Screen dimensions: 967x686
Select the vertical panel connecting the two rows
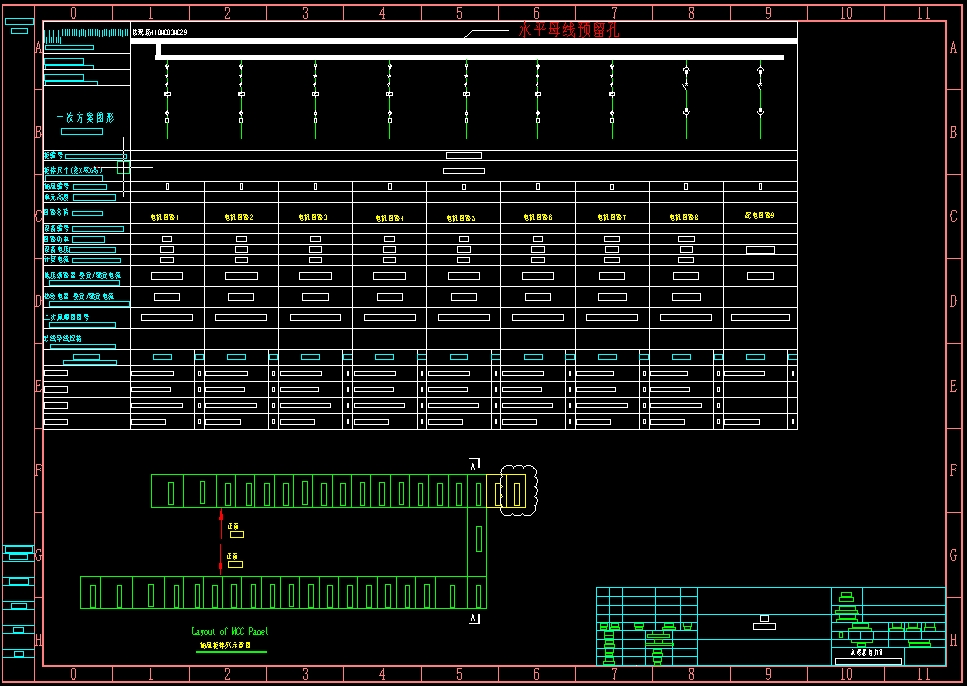tap(478, 540)
